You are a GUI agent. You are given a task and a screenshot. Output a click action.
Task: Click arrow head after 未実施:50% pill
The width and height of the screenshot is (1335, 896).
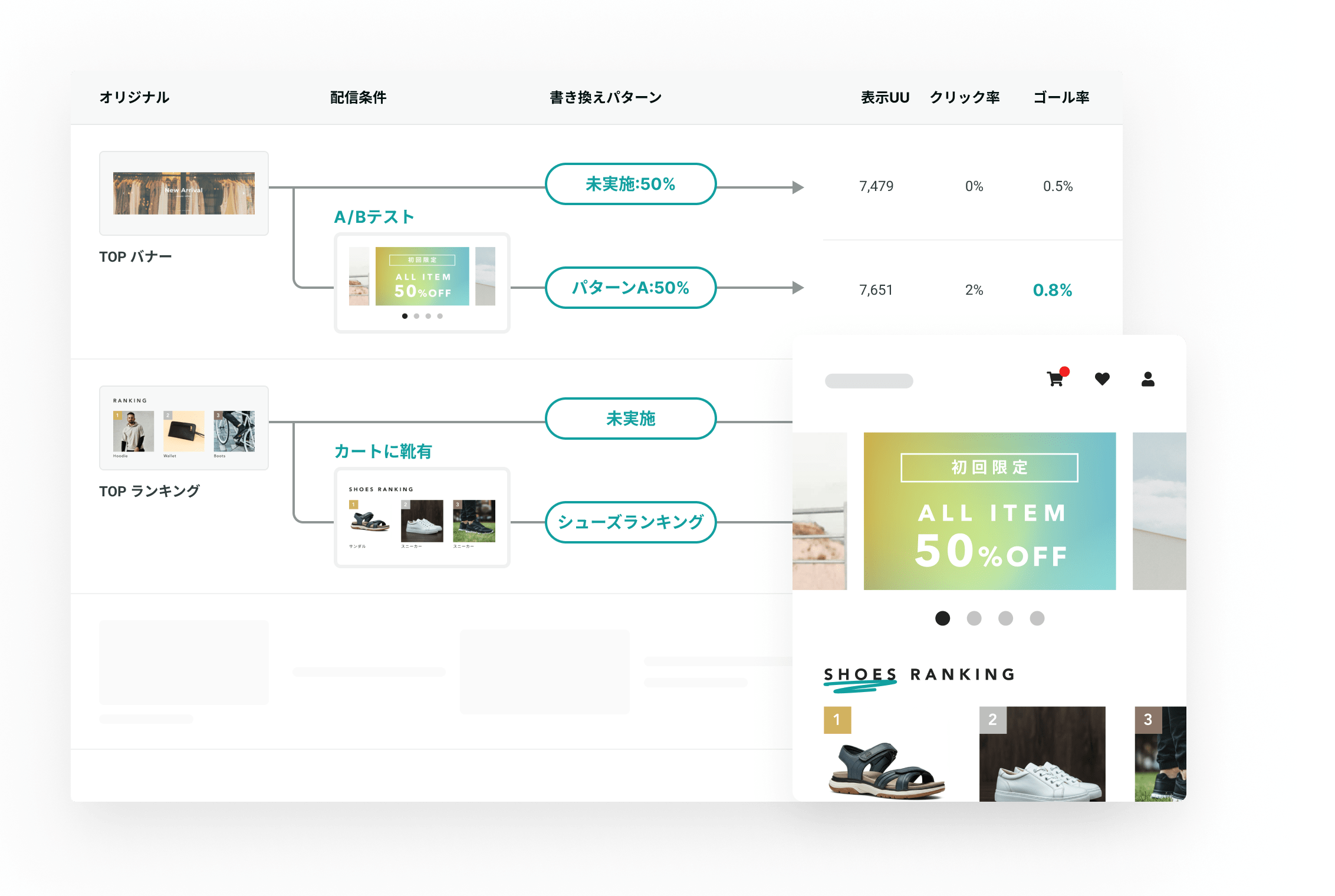tap(798, 187)
